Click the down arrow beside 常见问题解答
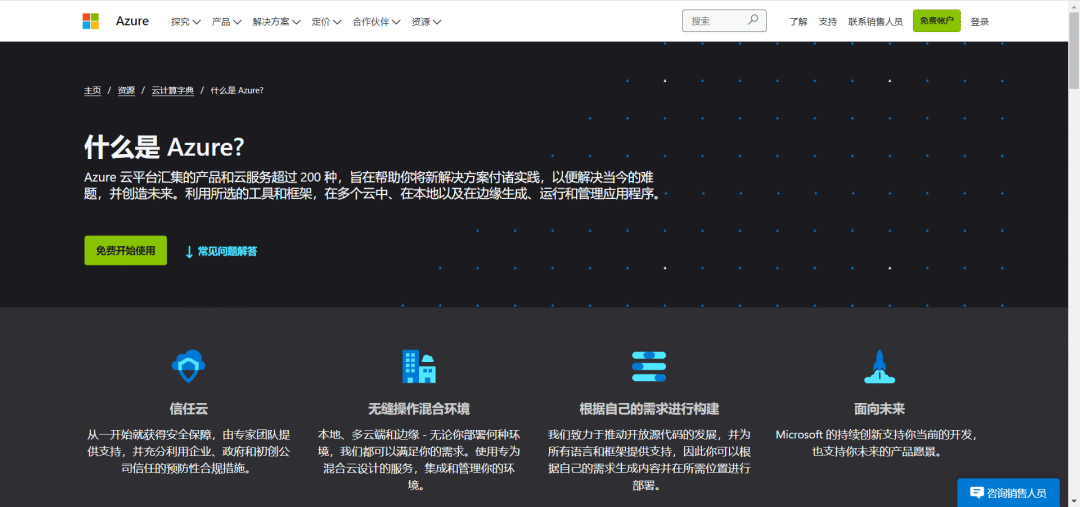1080x507 pixels. pyautogui.click(x=189, y=252)
